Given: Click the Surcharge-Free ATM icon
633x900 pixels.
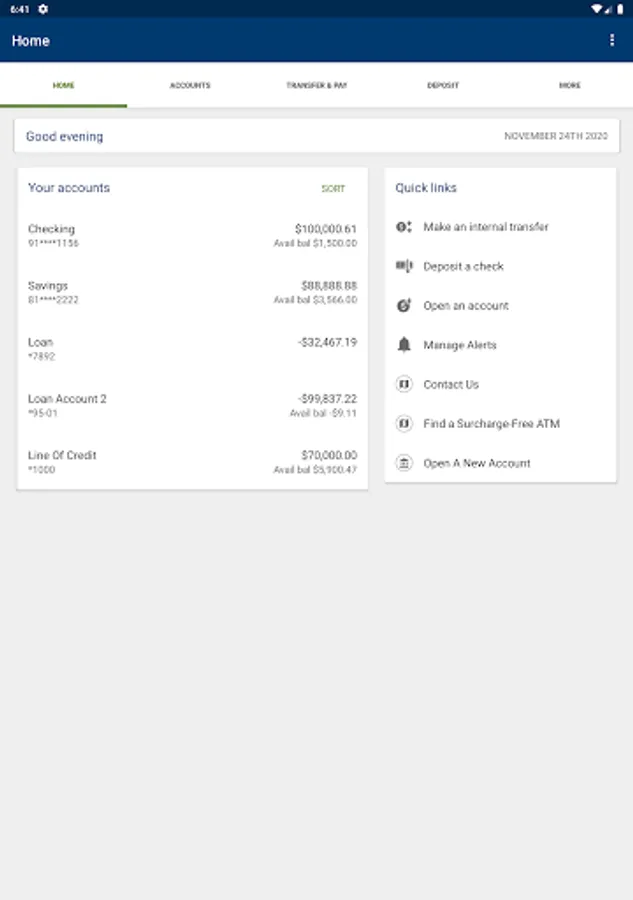Looking at the screenshot, I should point(404,424).
